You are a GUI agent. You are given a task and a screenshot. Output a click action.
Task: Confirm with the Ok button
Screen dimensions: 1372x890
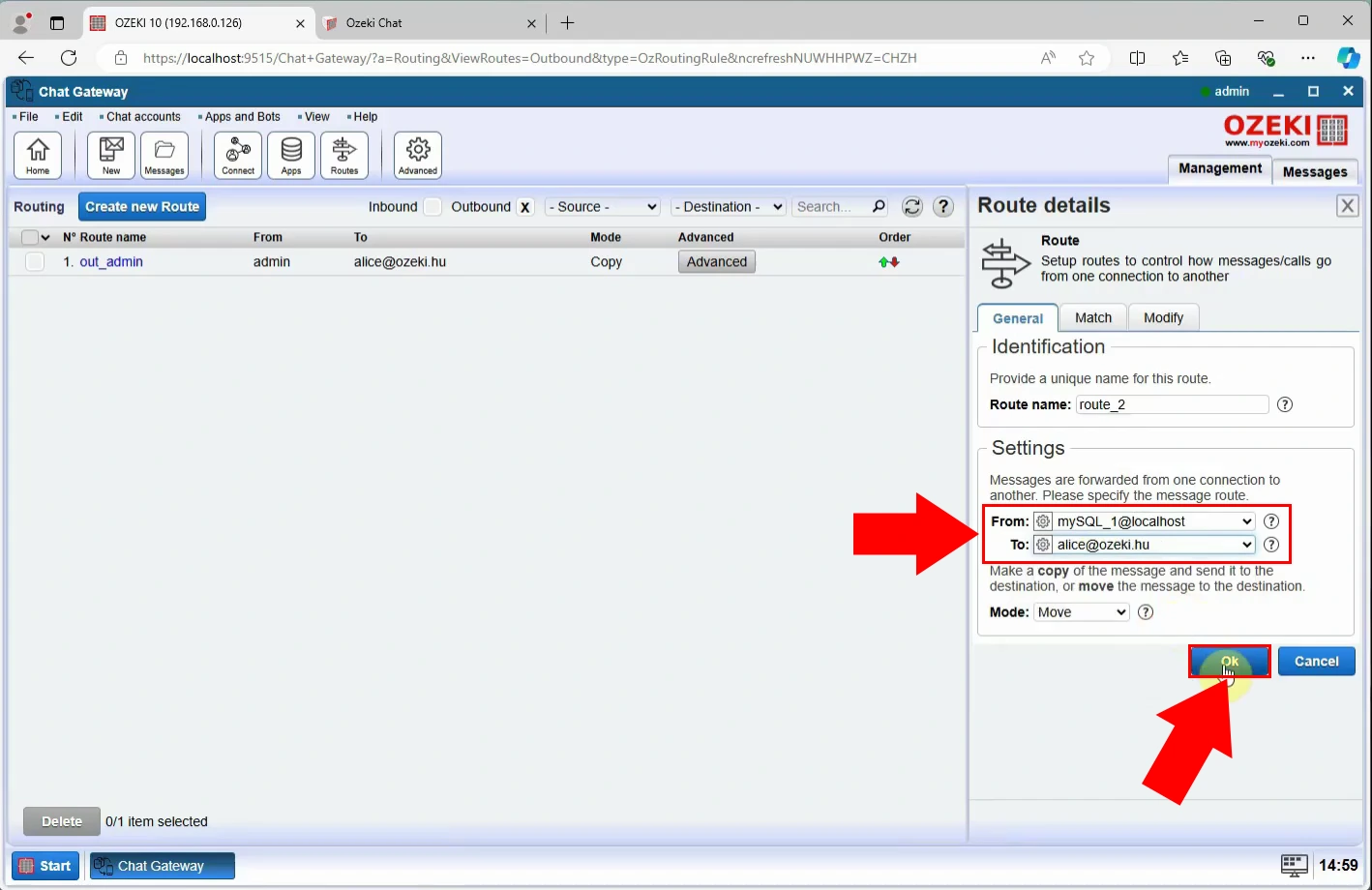(1230, 662)
